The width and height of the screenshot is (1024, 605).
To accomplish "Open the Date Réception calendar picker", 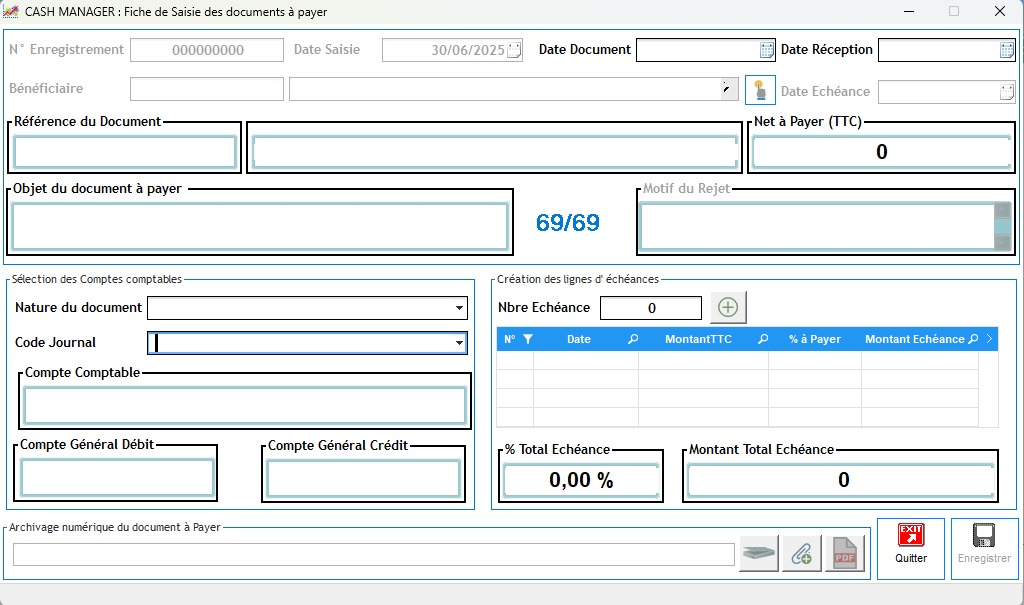I will click(1007, 50).
